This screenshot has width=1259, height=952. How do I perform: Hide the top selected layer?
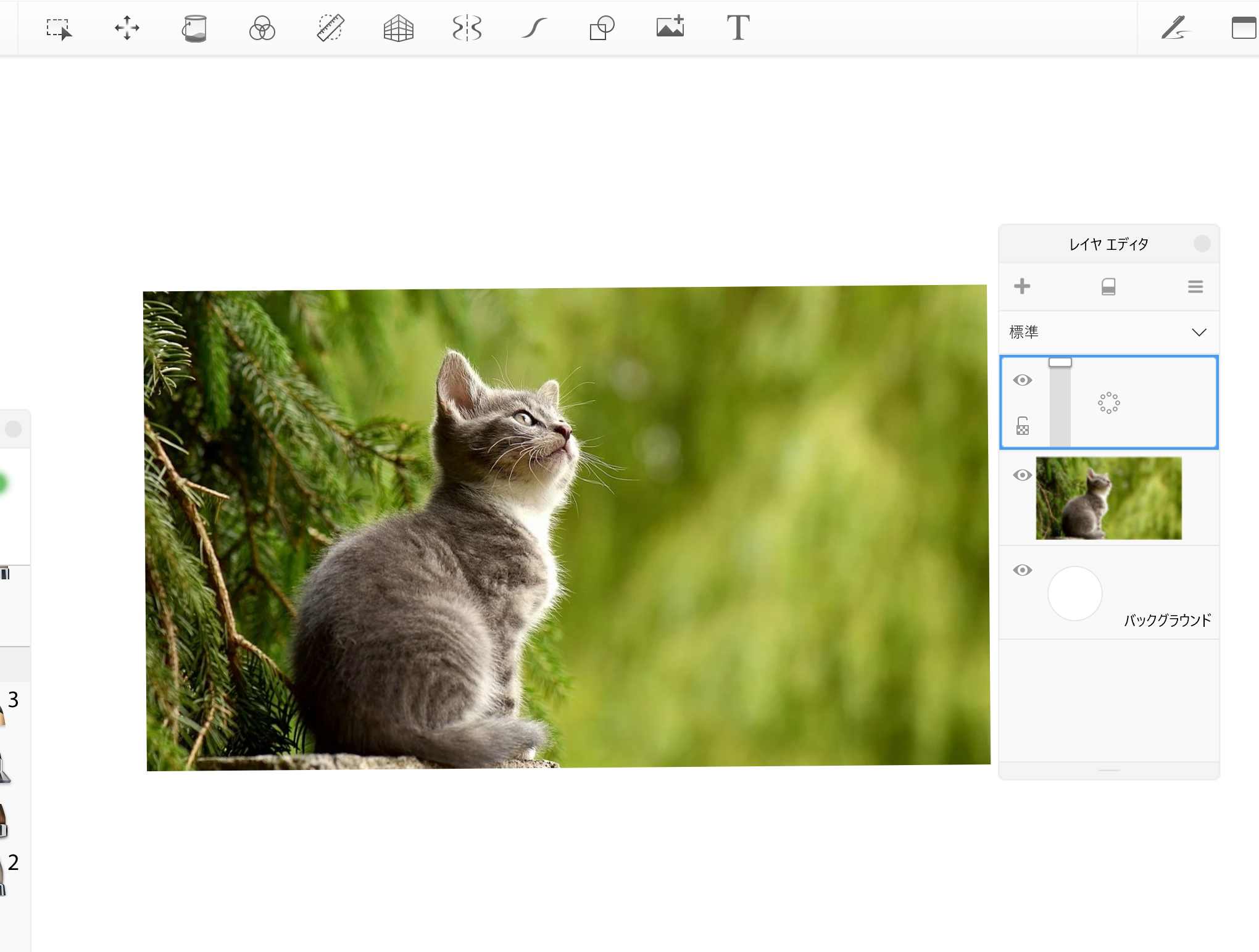click(1023, 380)
